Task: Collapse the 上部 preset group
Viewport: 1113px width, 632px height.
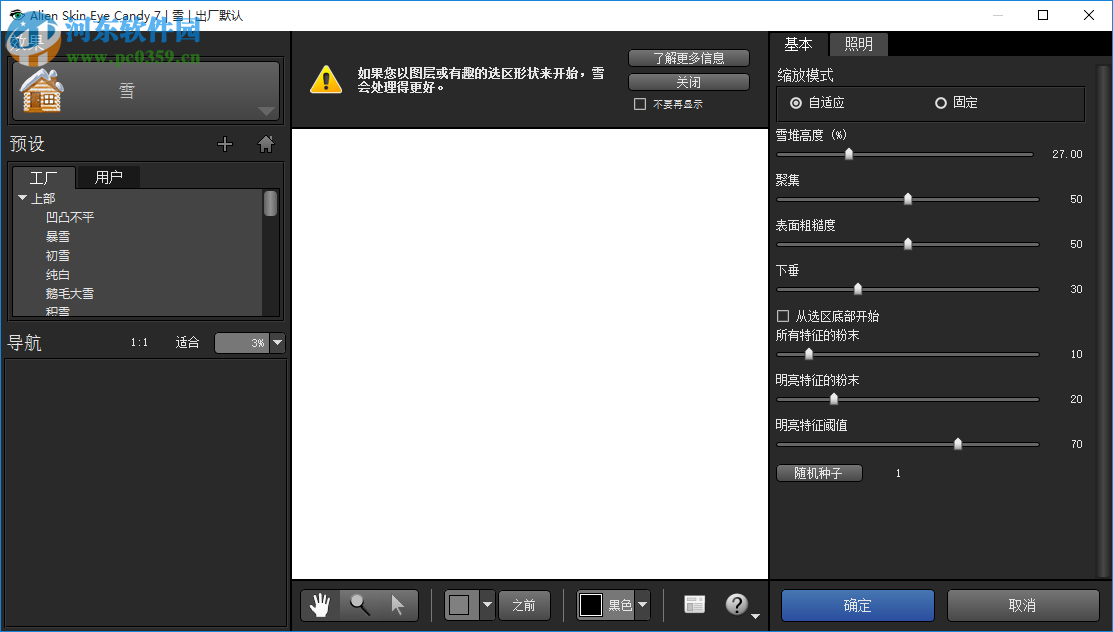Action: pyautogui.click(x=23, y=197)
